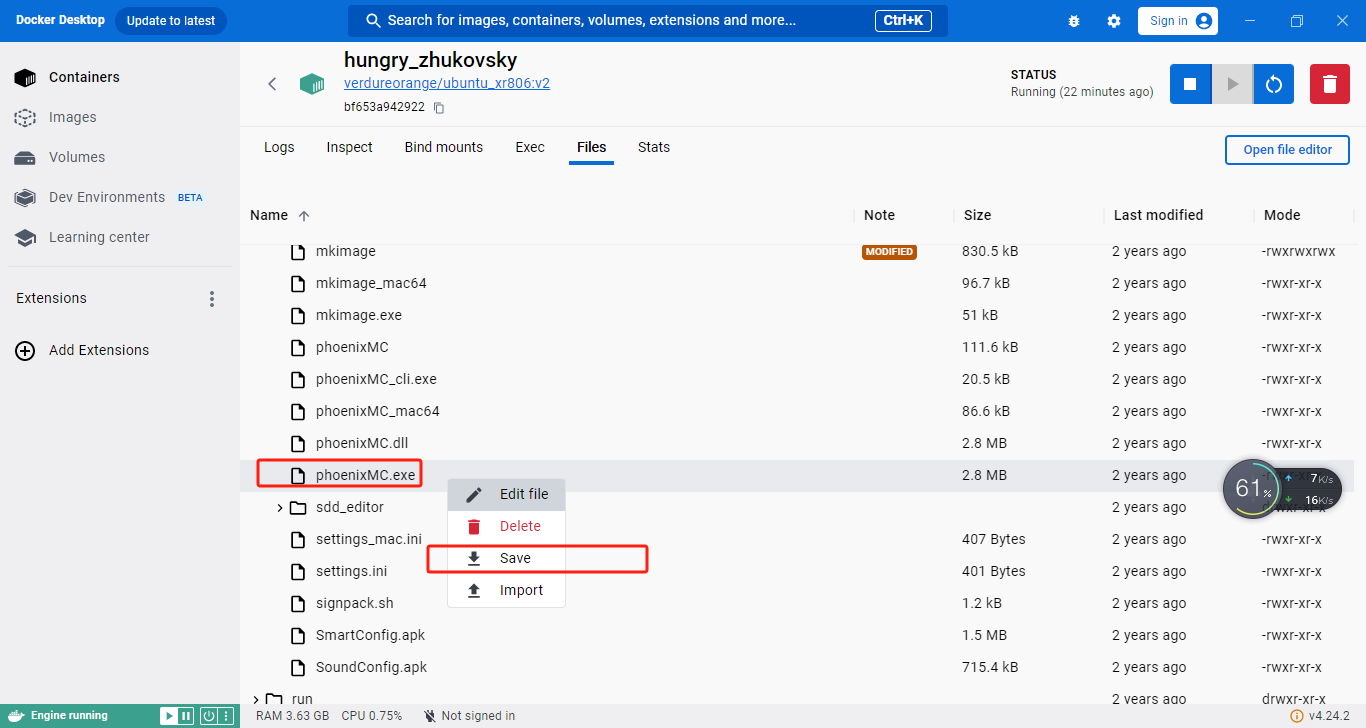This screenshot has height=728, width=1366.
Task: Click the Mode column header
Action: click(x=1282, y=215)
